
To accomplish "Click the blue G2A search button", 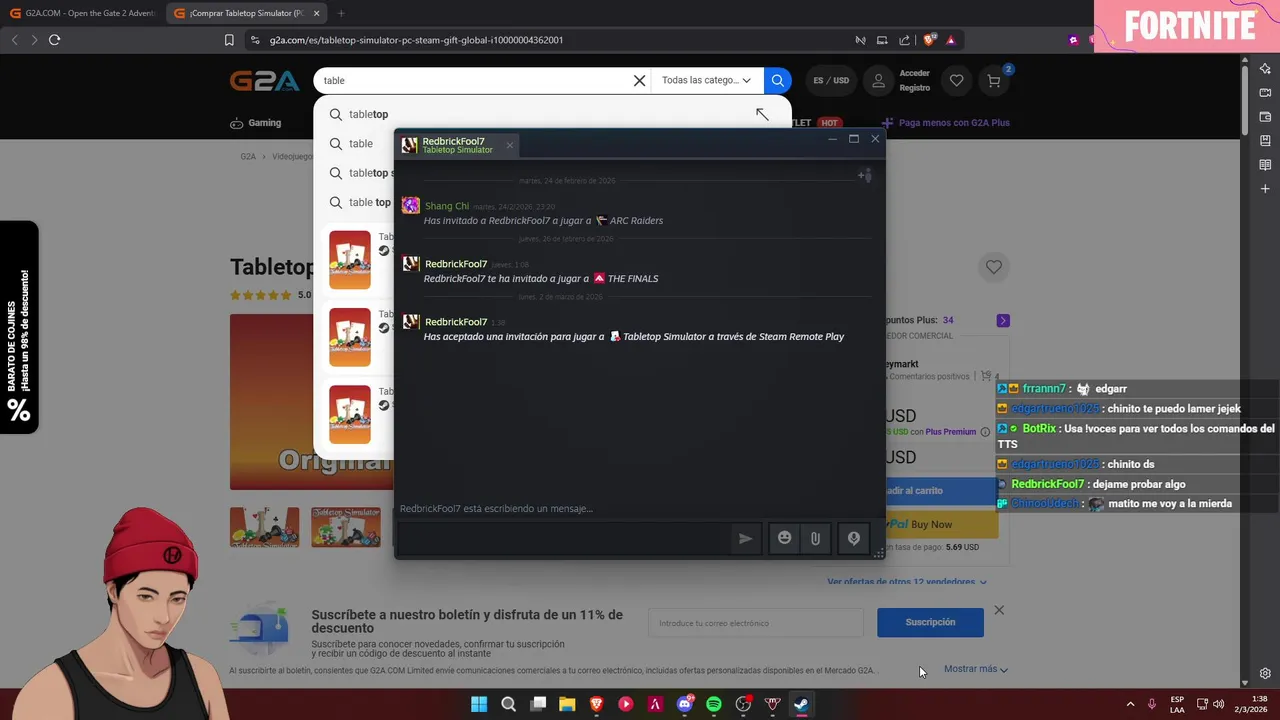I will (x=777, y=81).
